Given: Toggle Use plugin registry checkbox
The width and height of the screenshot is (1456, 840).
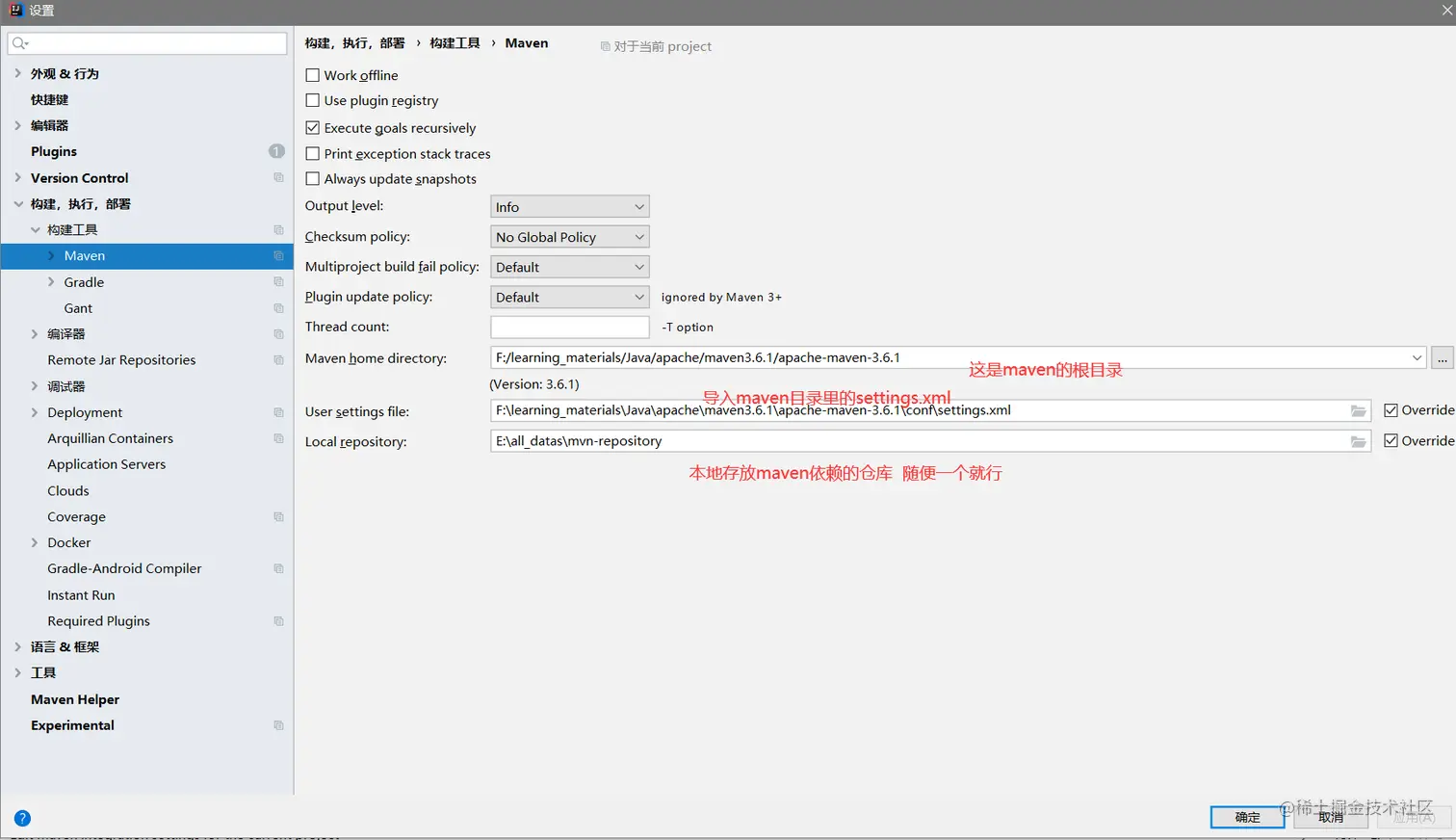Looking at the screenshot, I should (x=312, y=100).
